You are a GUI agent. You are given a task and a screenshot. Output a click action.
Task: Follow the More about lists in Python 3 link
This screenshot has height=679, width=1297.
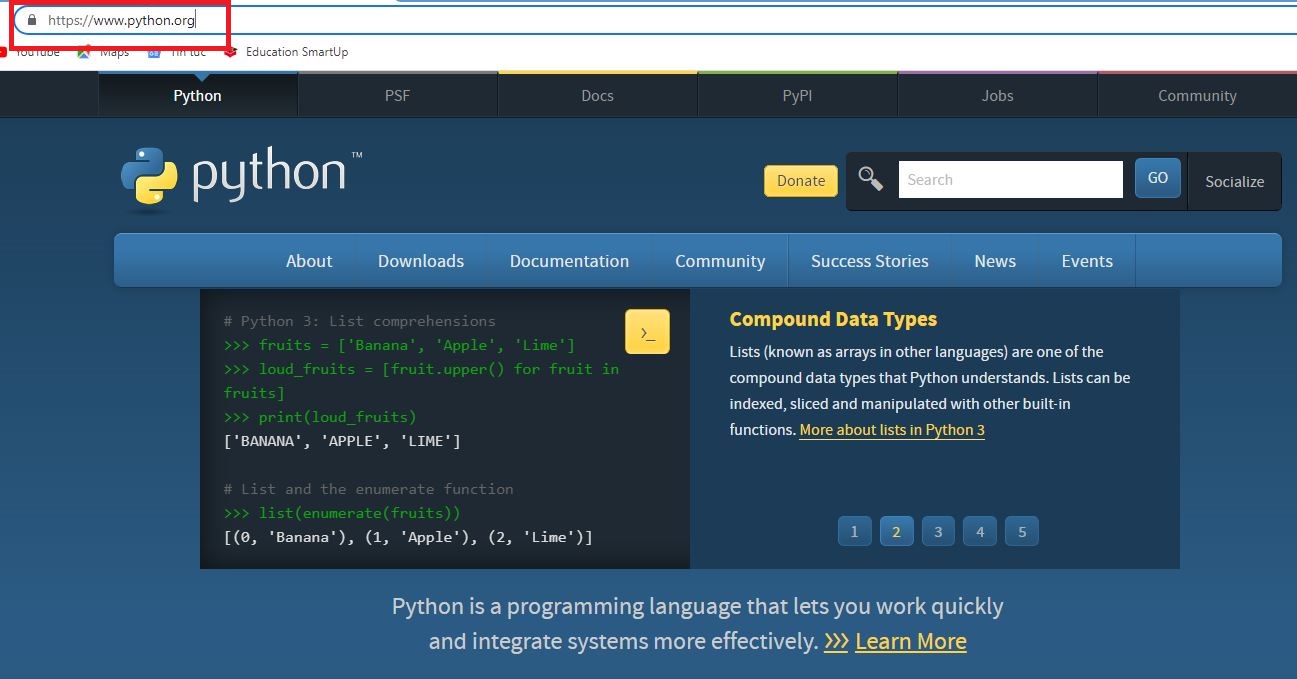click(892, 430)
